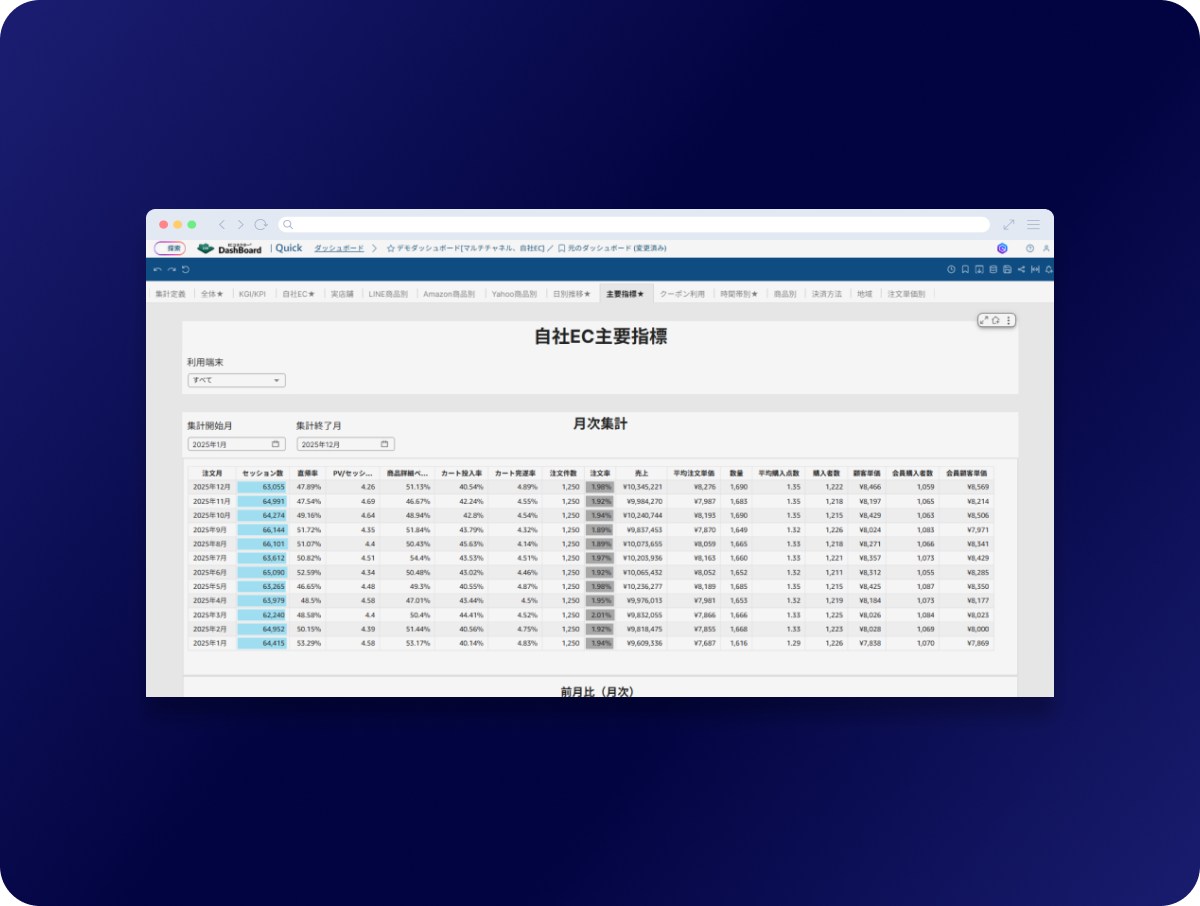
Task: Click the ダッシュボード breadcrumb link
Action: pos(339,248)
